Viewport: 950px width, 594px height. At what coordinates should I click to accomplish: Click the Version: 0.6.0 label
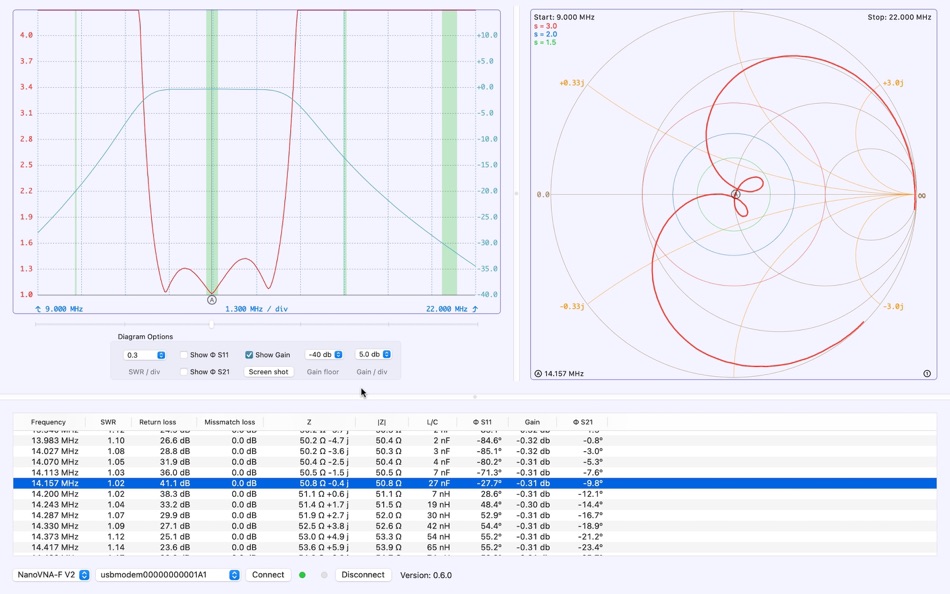point(426,575)
